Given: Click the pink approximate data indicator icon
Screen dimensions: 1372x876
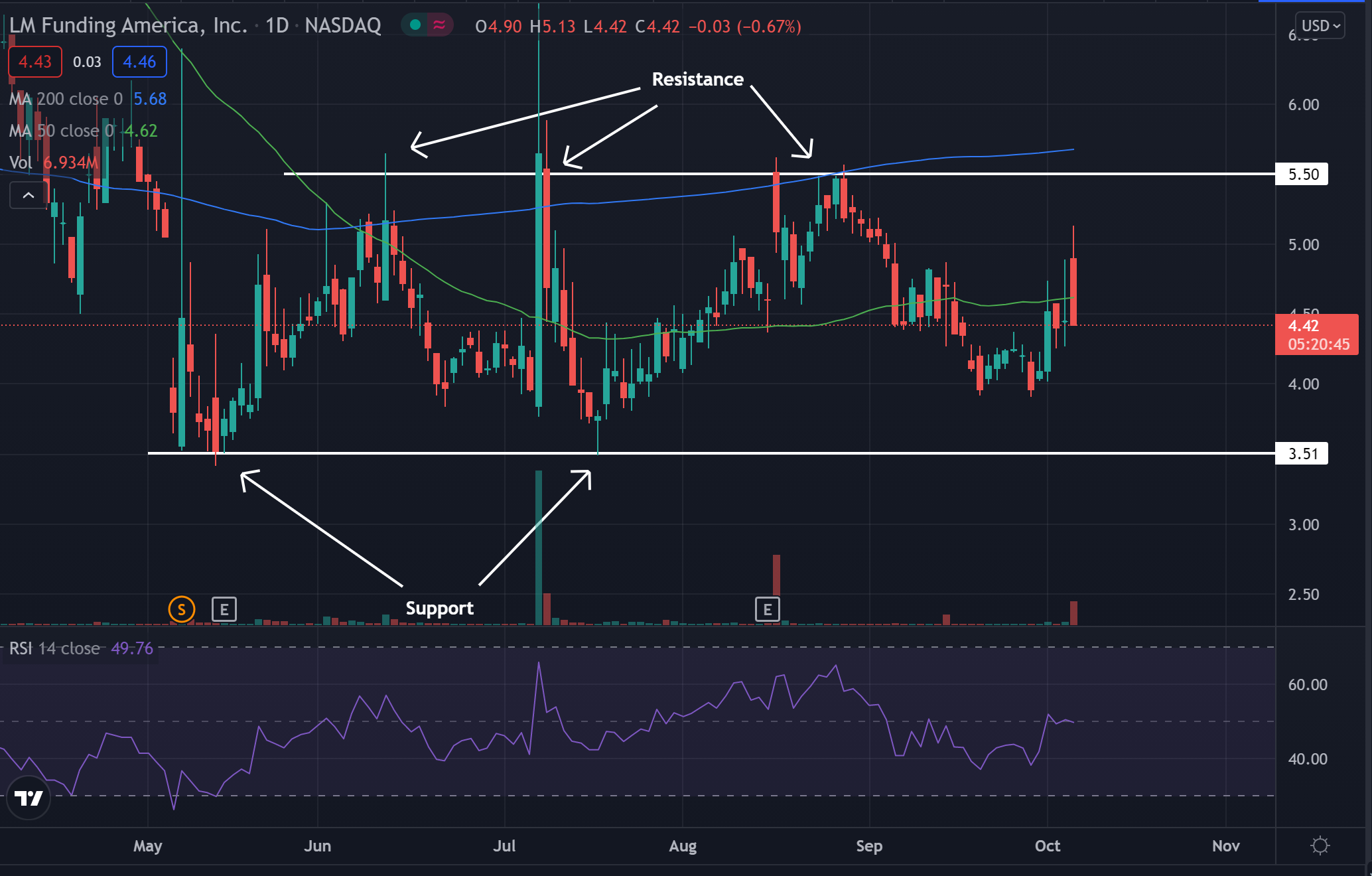Looking at the screenshot, I should (x=439, y=25).
